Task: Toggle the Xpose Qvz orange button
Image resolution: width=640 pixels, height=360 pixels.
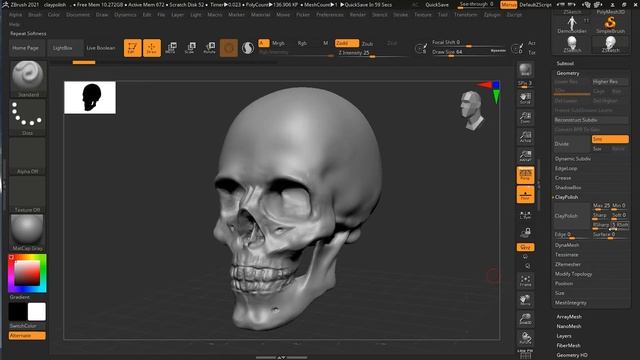Action: [525, 247]
